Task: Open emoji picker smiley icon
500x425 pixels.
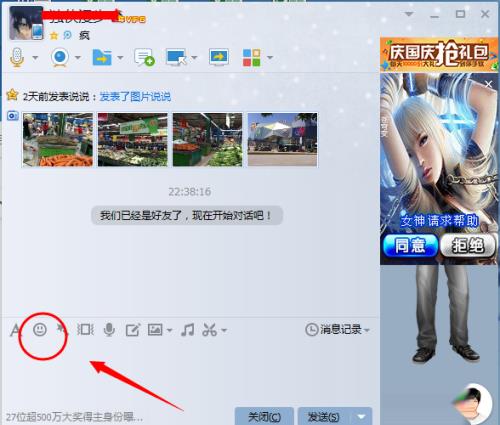Action: [x=40, y=330]
